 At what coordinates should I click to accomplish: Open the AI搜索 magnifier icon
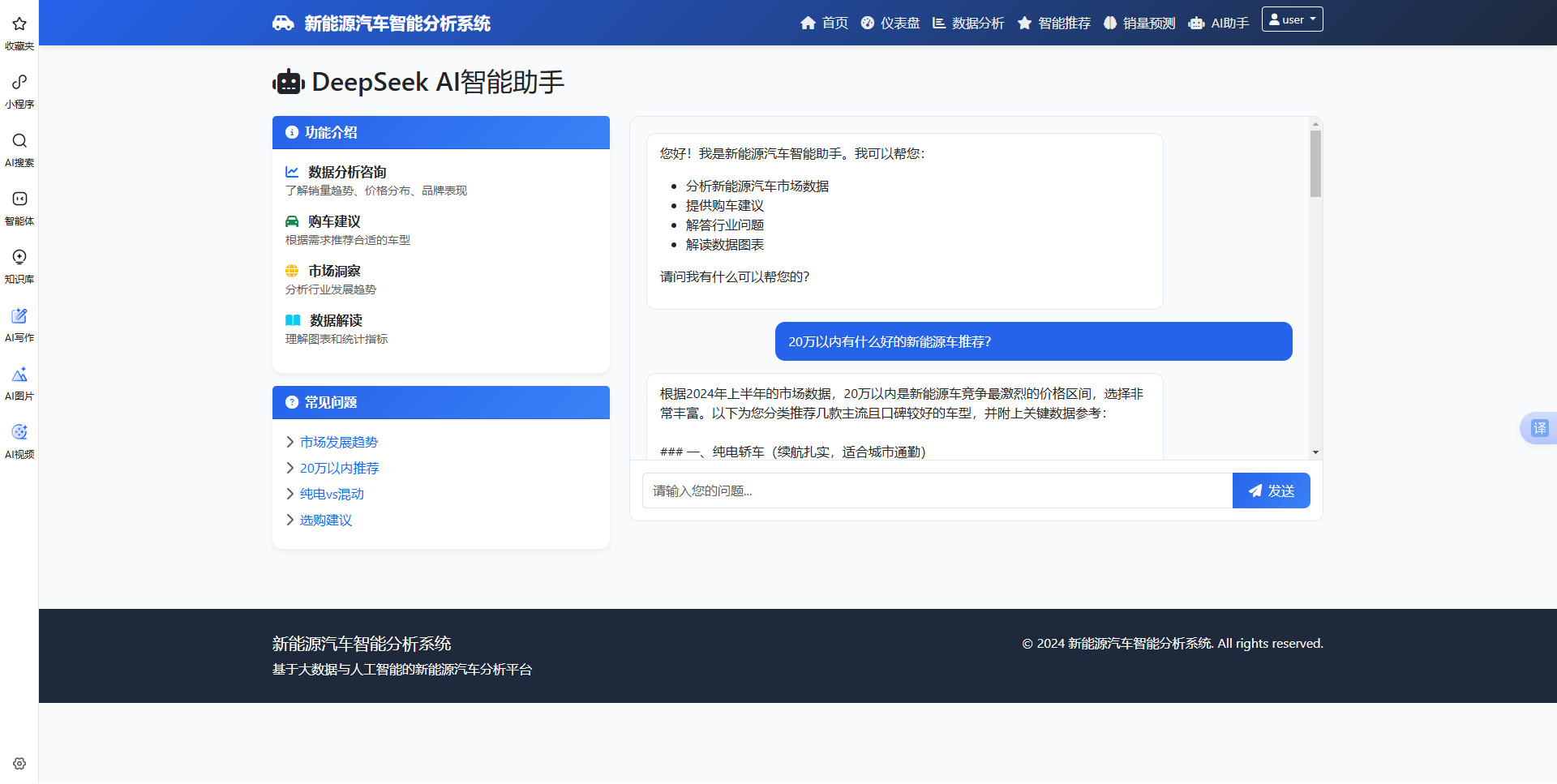(19, 140)
